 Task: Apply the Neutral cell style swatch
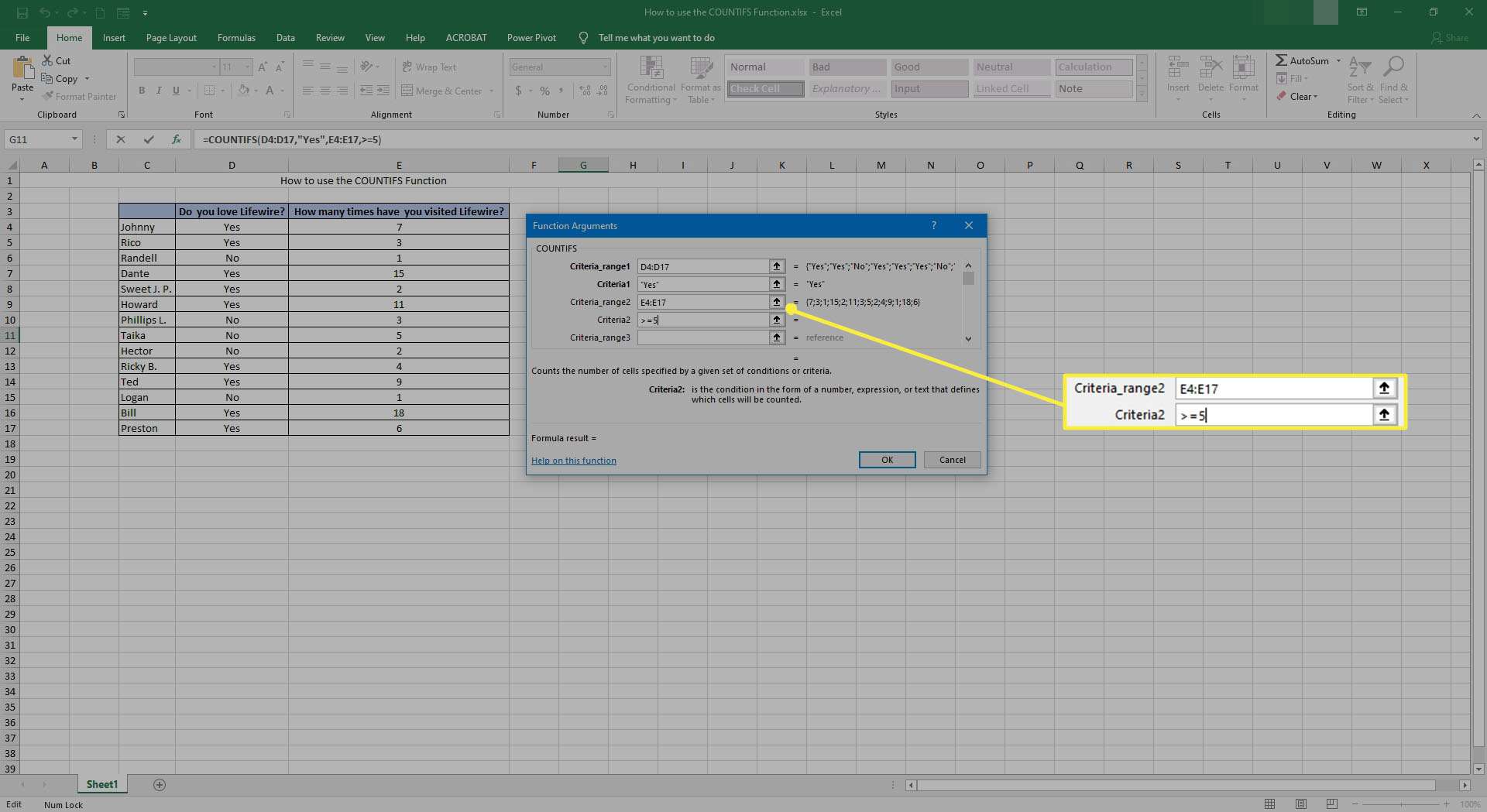[1011, 67]
